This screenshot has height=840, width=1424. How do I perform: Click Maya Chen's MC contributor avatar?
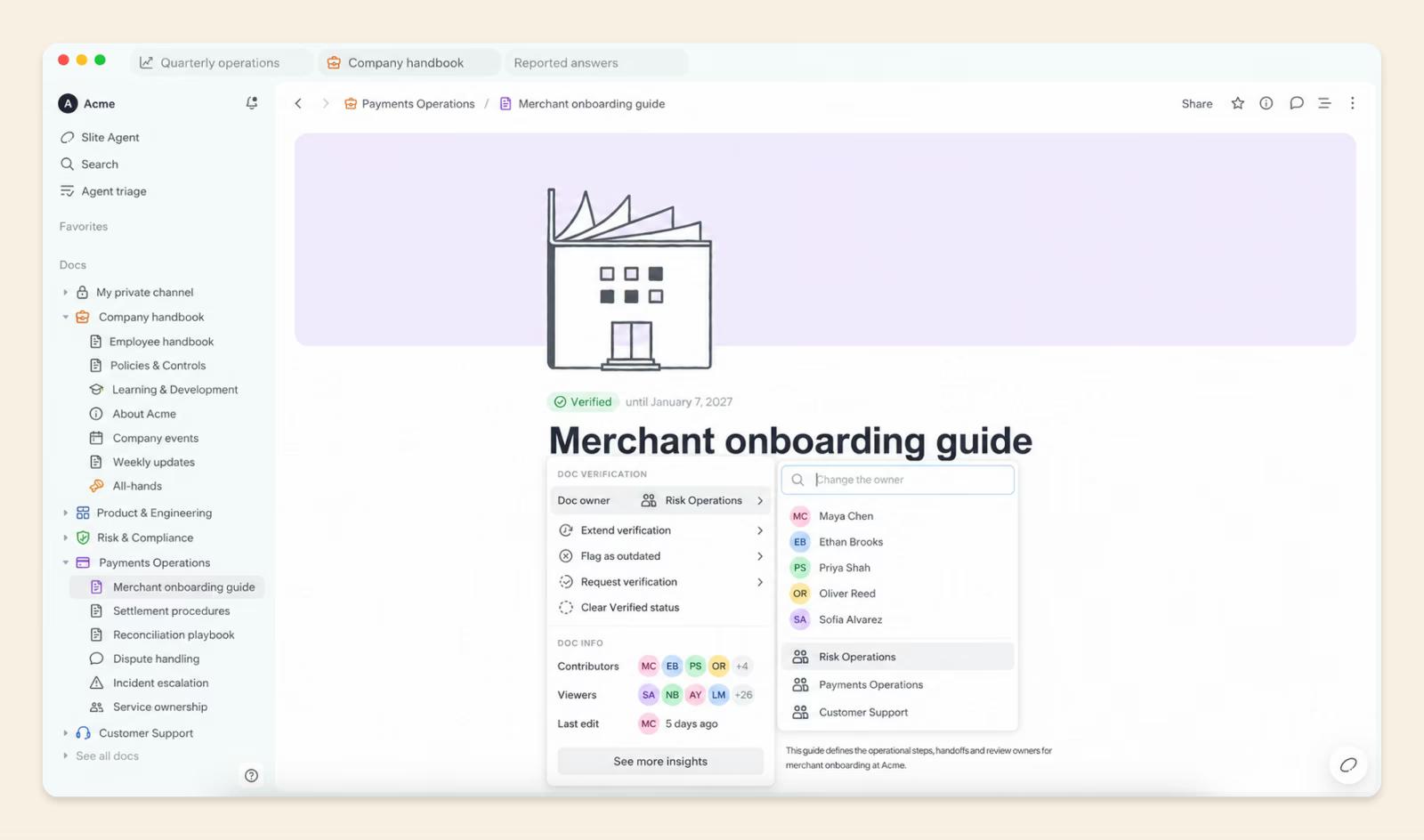[649, 666]
